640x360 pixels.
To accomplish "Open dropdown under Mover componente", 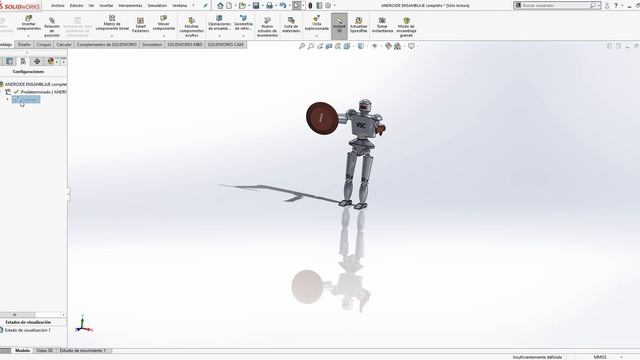I will click(x=164, y=36).
